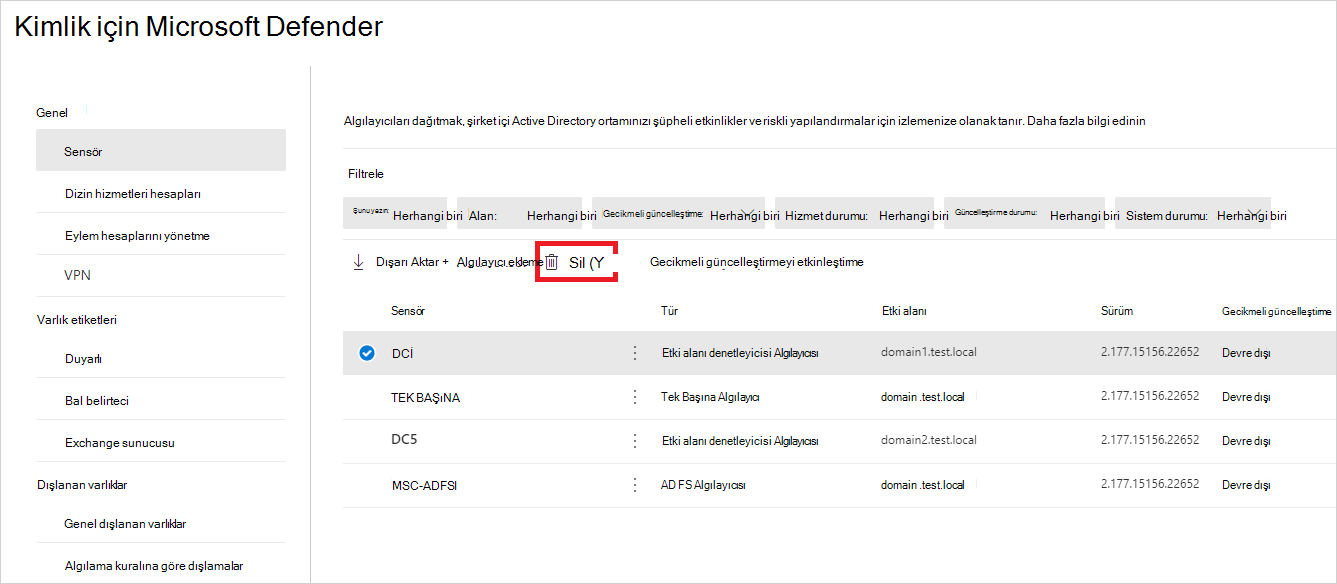Screen dimensions: 1337x584
Task: Click Devre dışı in MSC-ADFSI row
Action: coord(1246,485)
